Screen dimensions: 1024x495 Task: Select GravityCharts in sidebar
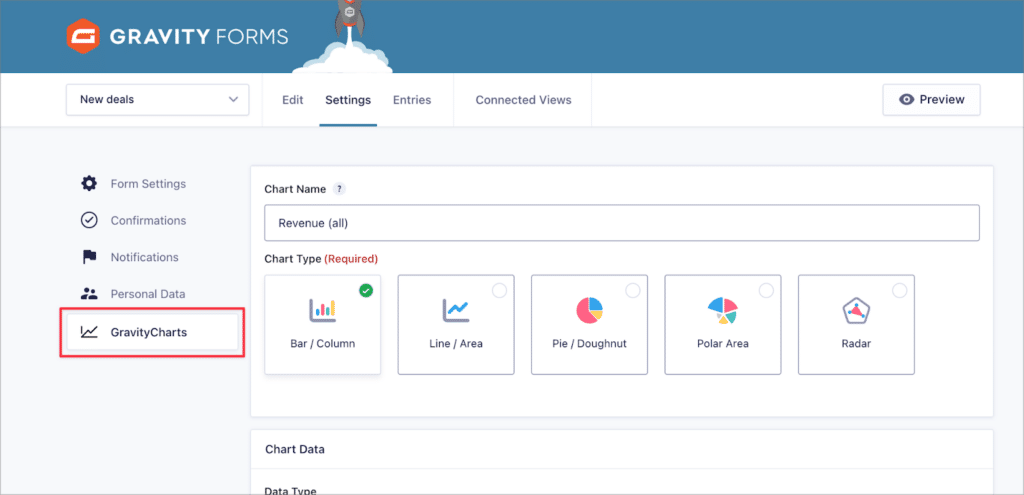coord(152,332)
